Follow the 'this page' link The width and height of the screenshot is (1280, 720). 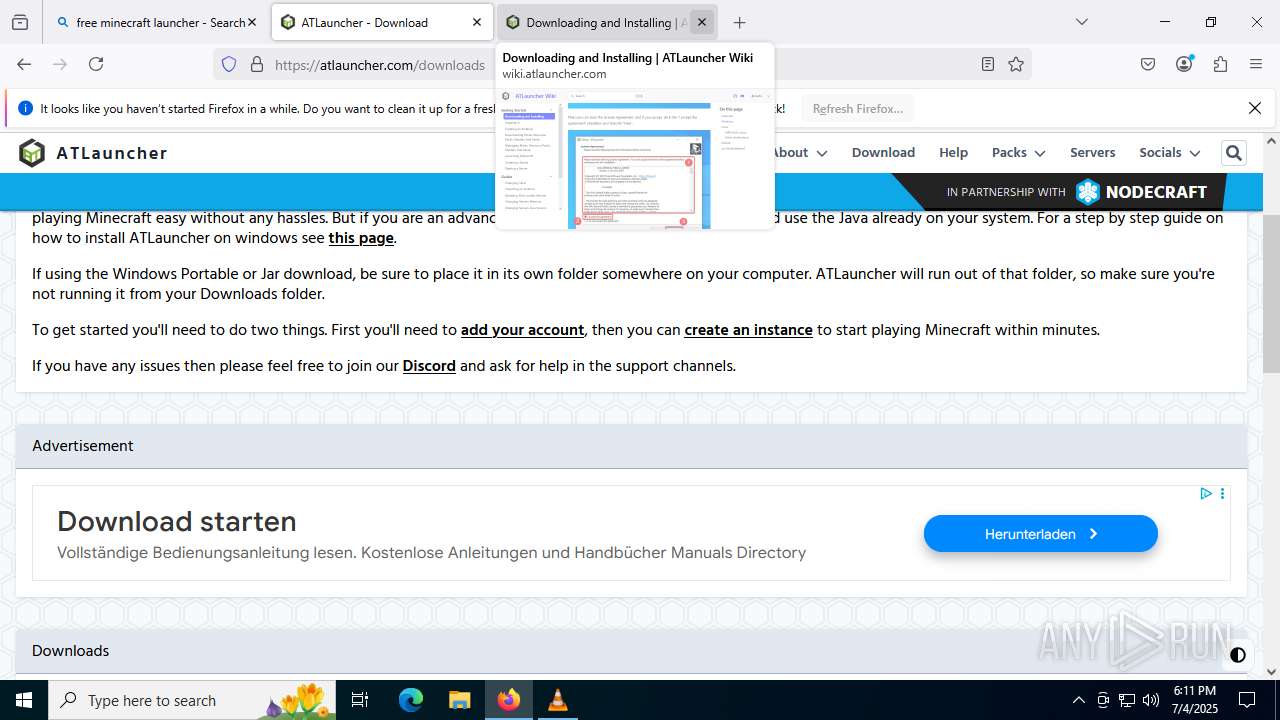click(361, 238)
